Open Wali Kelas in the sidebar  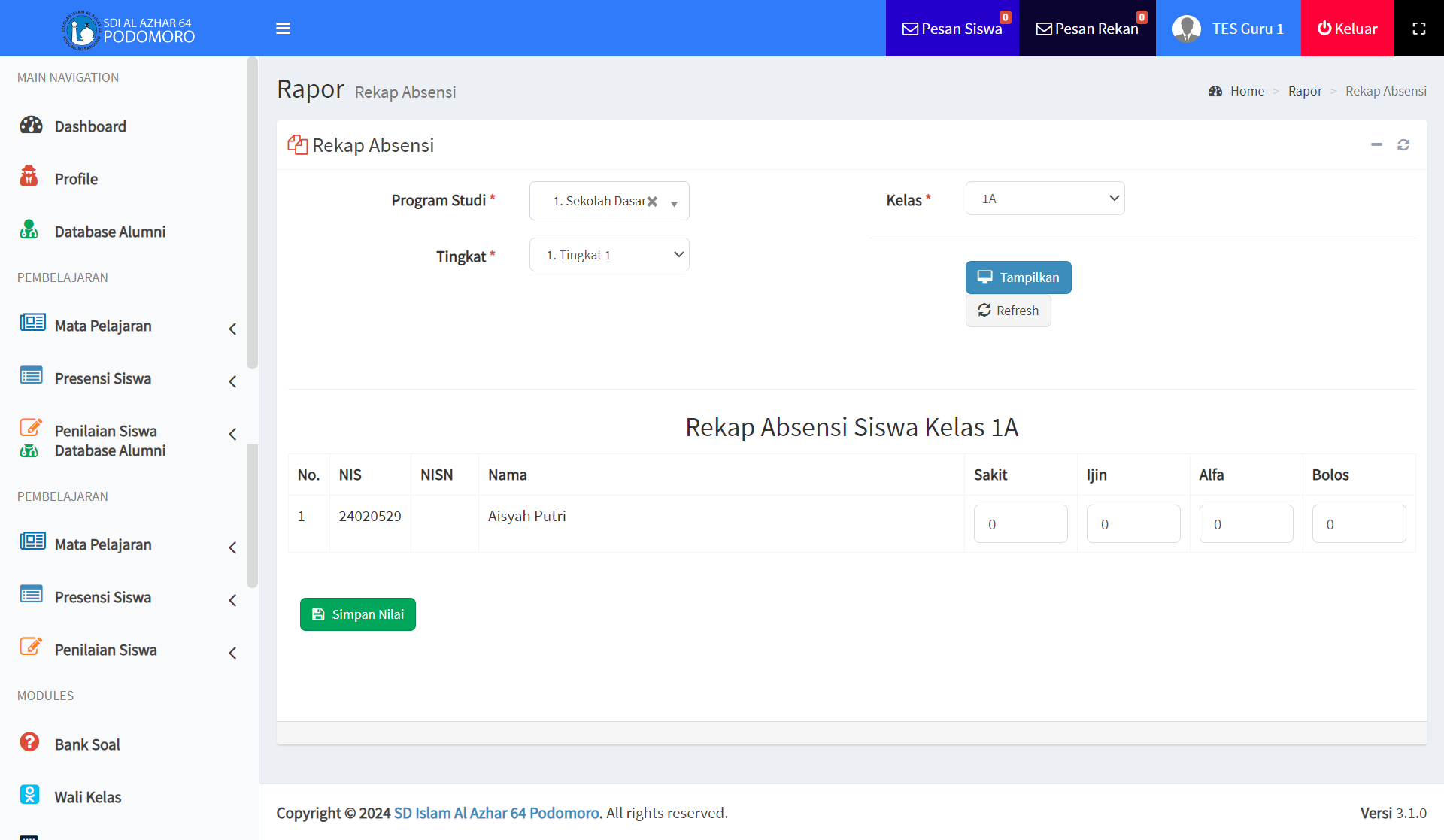tap(87, 797)
